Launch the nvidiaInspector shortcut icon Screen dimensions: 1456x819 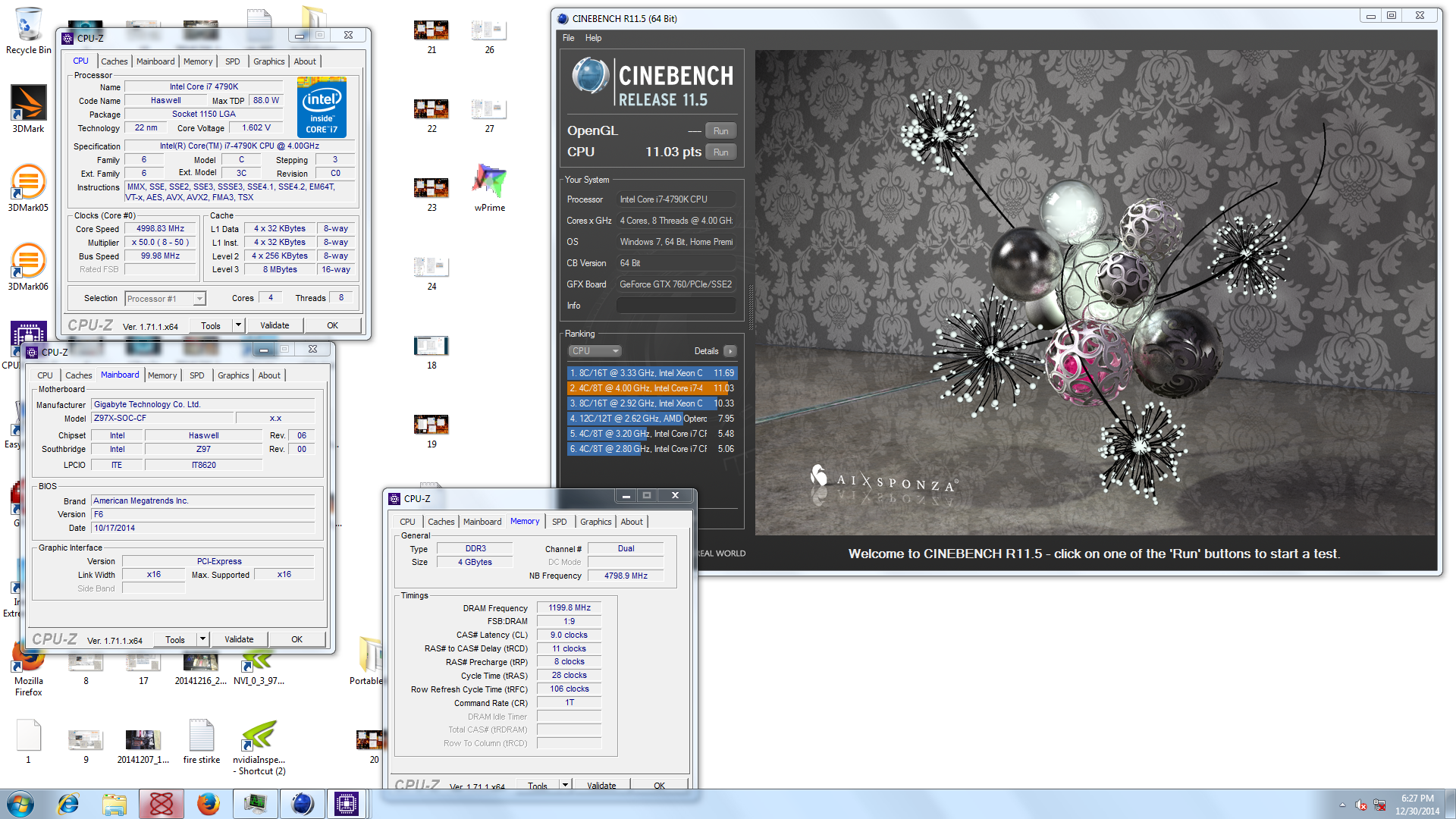(259, 747)
